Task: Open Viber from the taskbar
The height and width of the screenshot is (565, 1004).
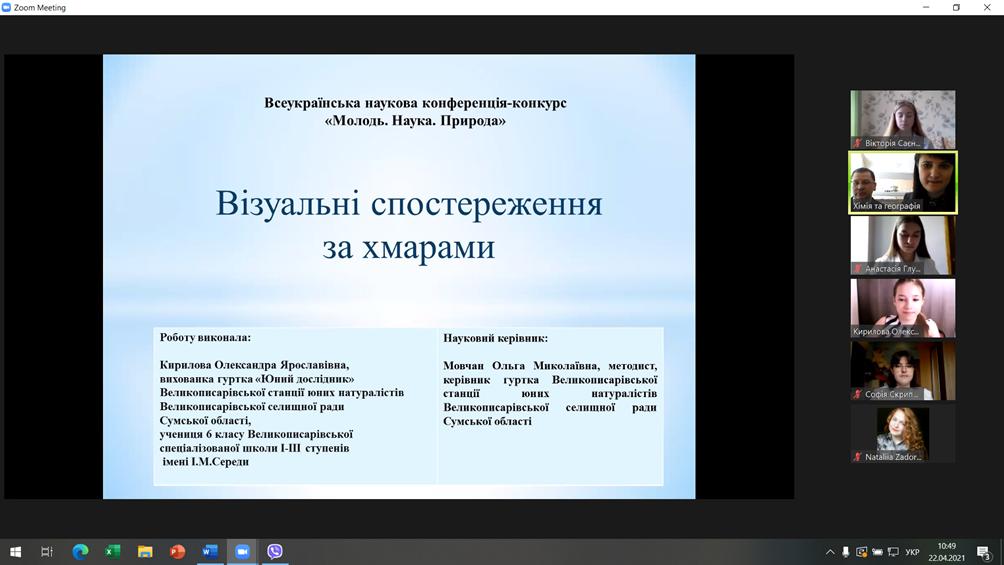Action: pos(275,552)
